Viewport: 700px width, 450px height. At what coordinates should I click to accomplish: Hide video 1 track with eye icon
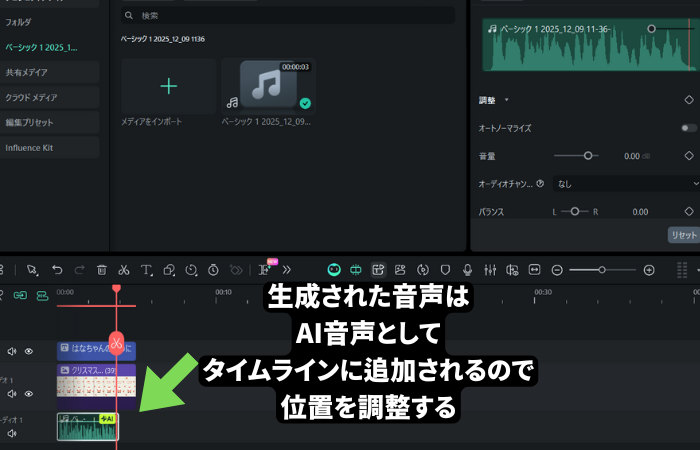click(29, 394)
